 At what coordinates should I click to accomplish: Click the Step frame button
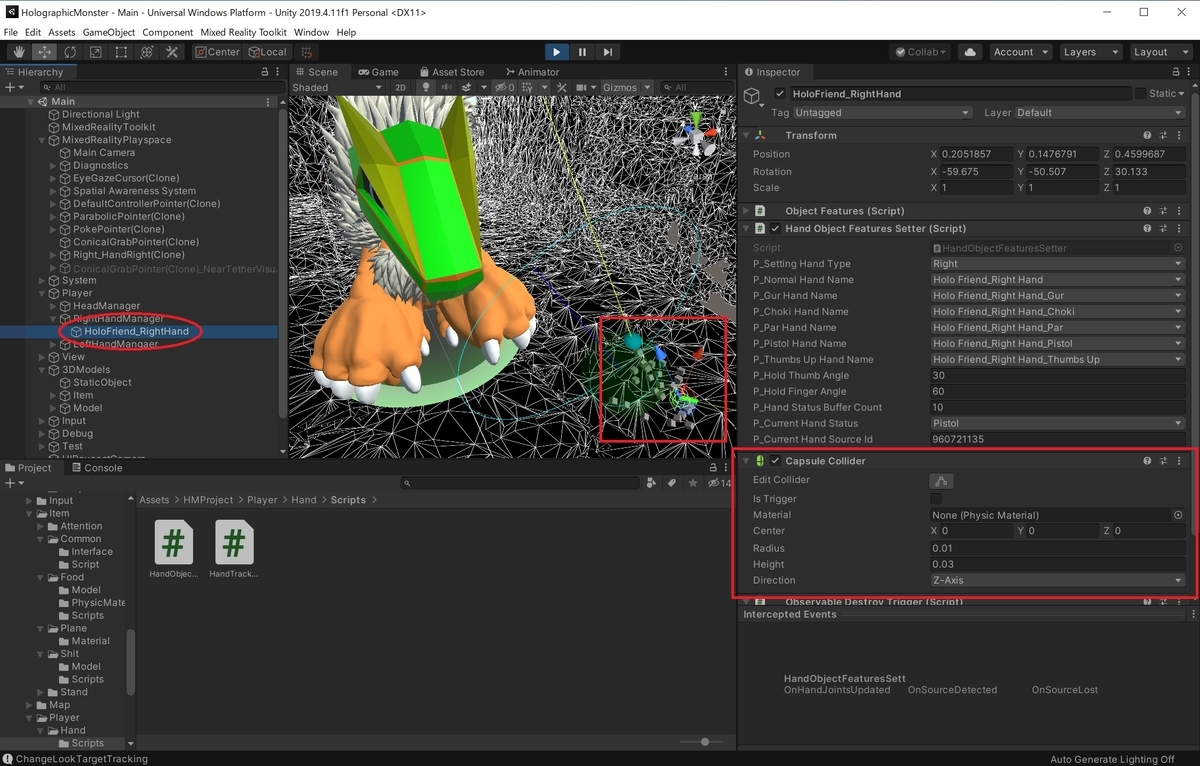(607, 52)
